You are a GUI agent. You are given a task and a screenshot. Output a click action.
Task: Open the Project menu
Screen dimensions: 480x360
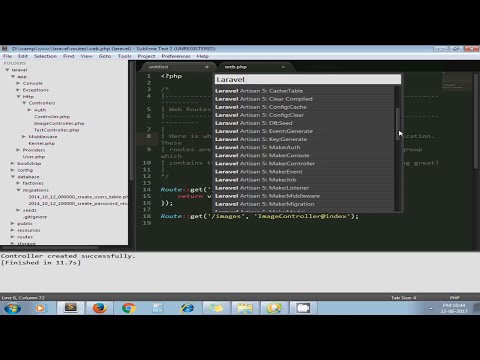[146, 56]
